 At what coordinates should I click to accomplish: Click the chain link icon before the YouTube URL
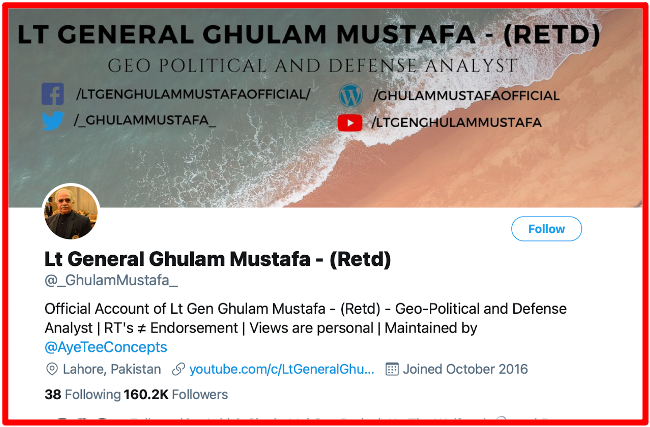[178, 369]
